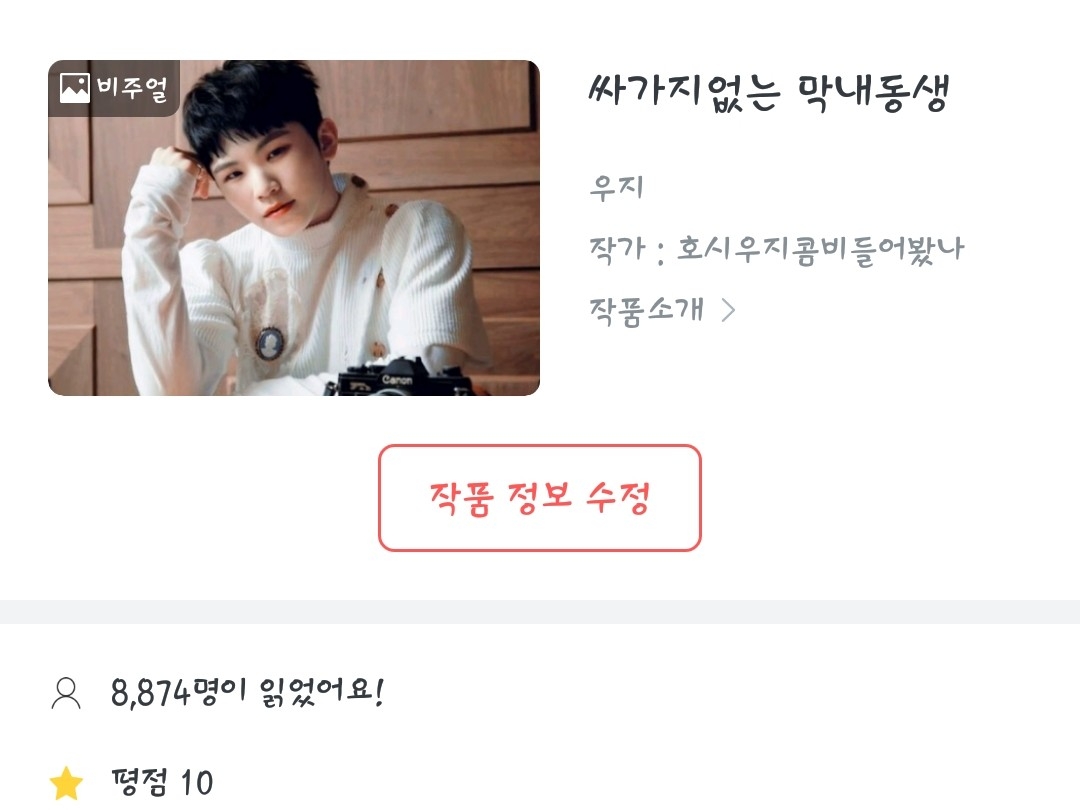Open the 작품소개 link

click(x=647, y=310)
